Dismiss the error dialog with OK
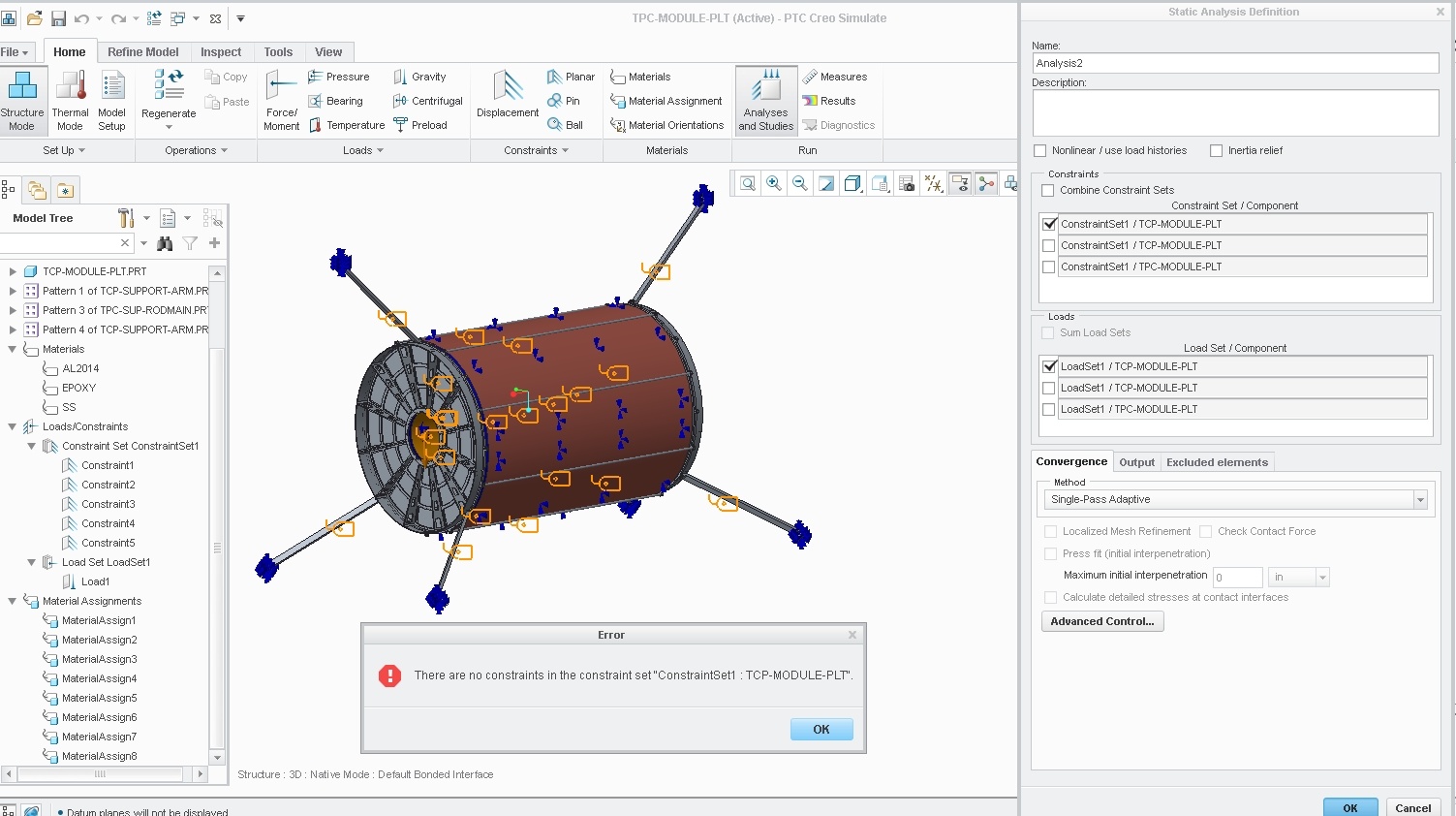 [821, 730]
